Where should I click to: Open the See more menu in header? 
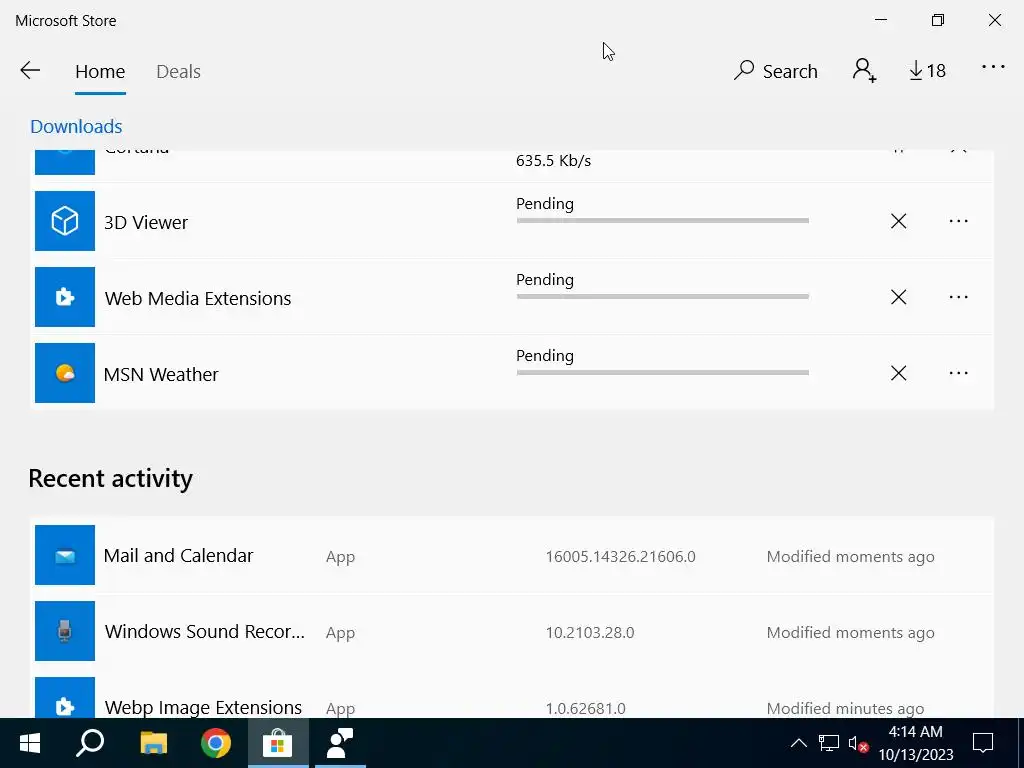(x=993, y=67)
